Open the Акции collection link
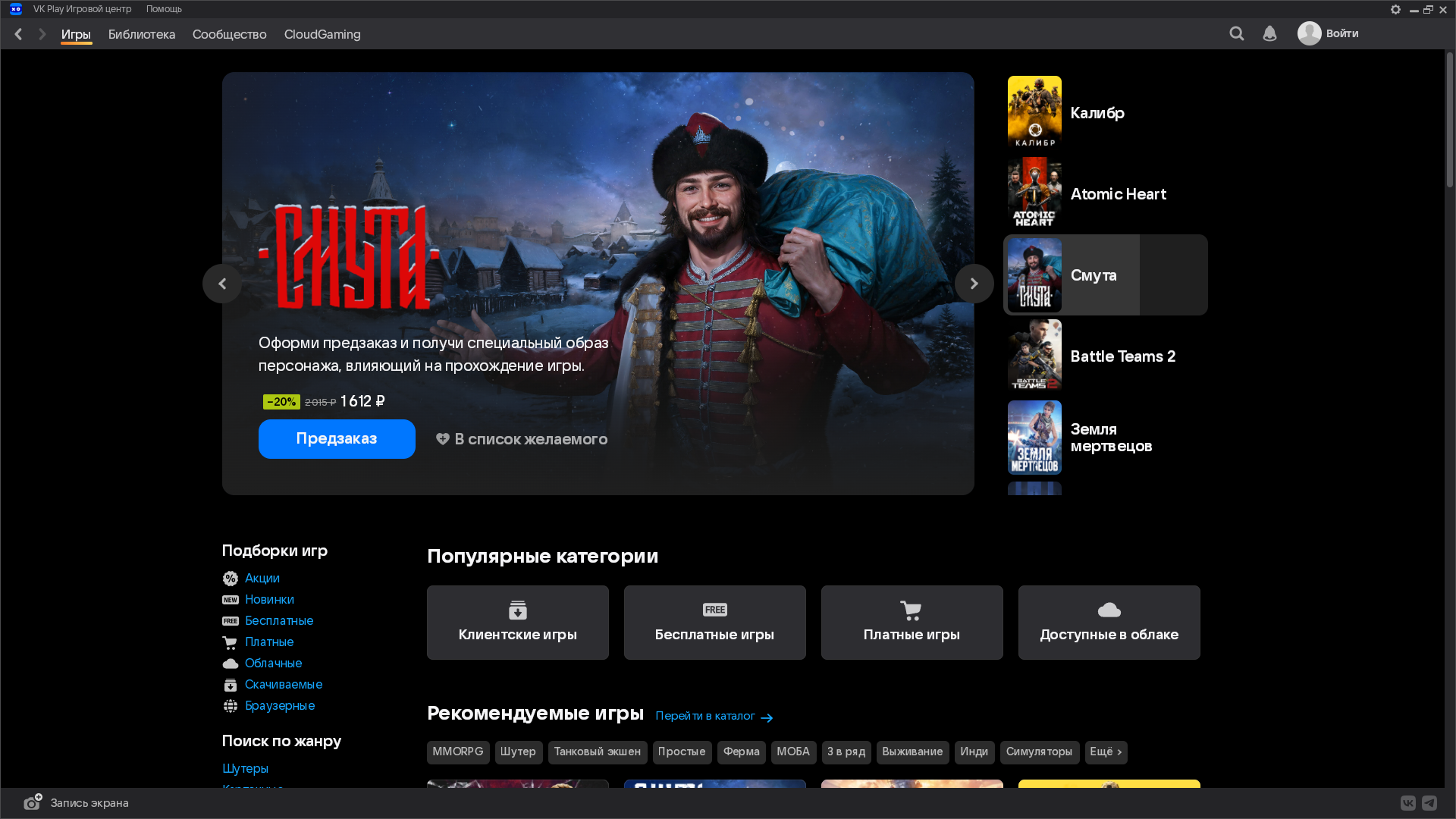 (x=262, y=579)
